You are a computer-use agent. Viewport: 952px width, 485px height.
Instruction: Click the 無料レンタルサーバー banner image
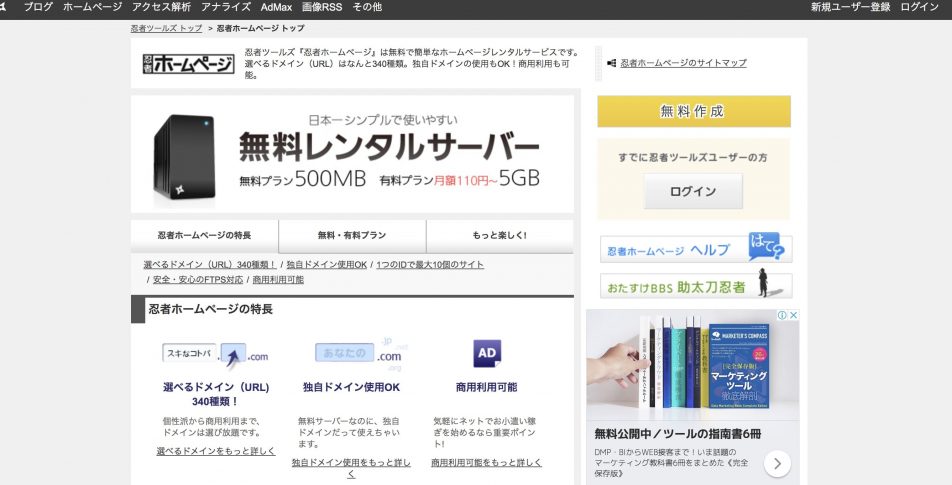click(x=352, y=153)
